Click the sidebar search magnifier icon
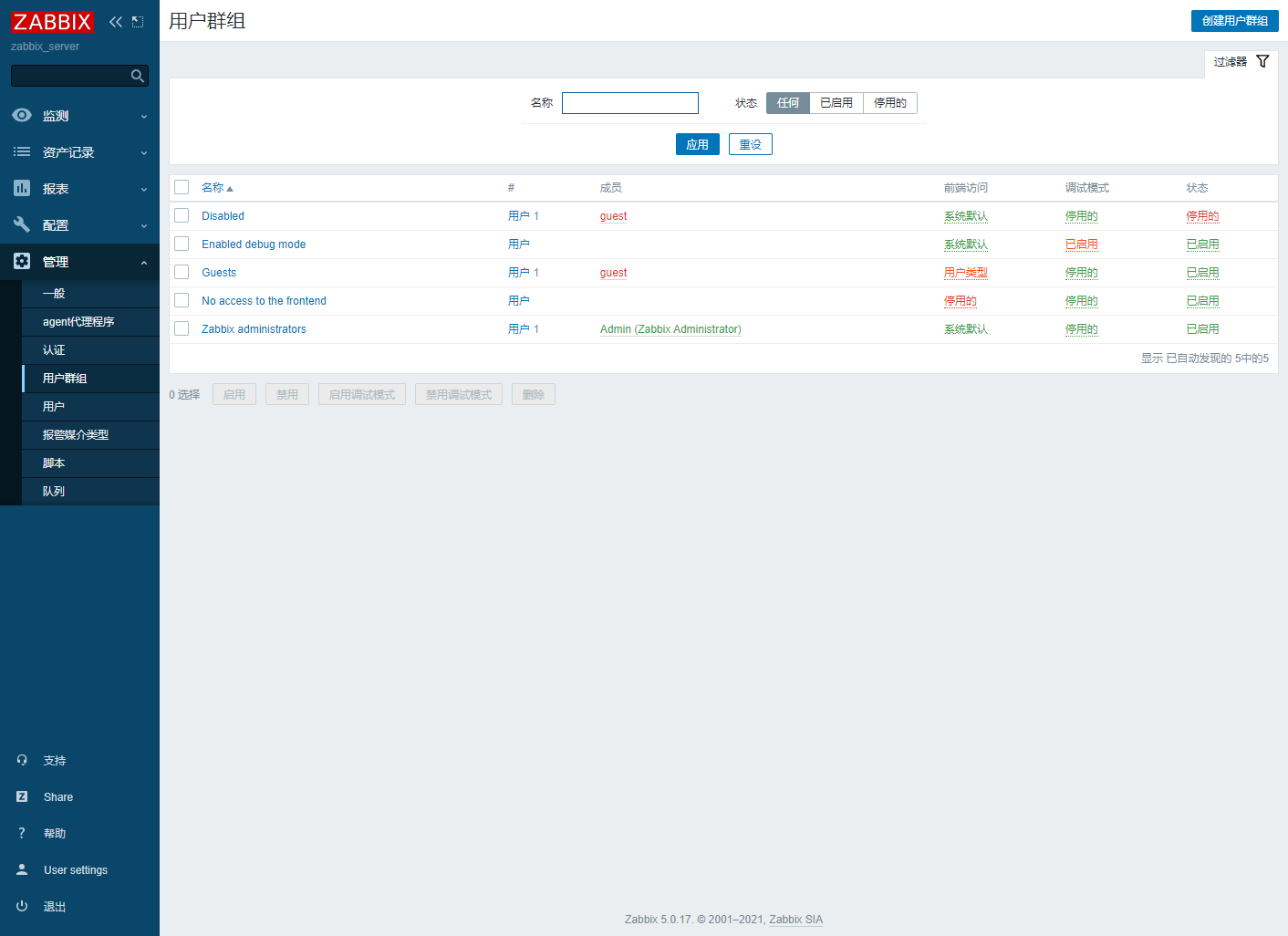 point(138,76)
